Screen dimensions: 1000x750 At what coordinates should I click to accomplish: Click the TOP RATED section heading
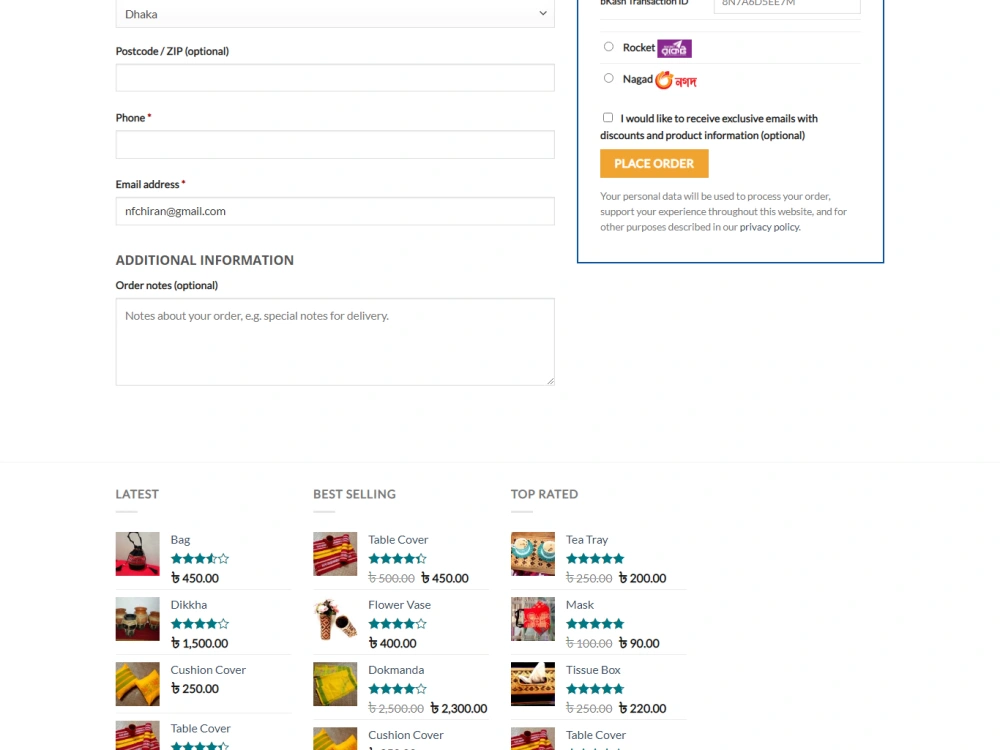point(545,494)
